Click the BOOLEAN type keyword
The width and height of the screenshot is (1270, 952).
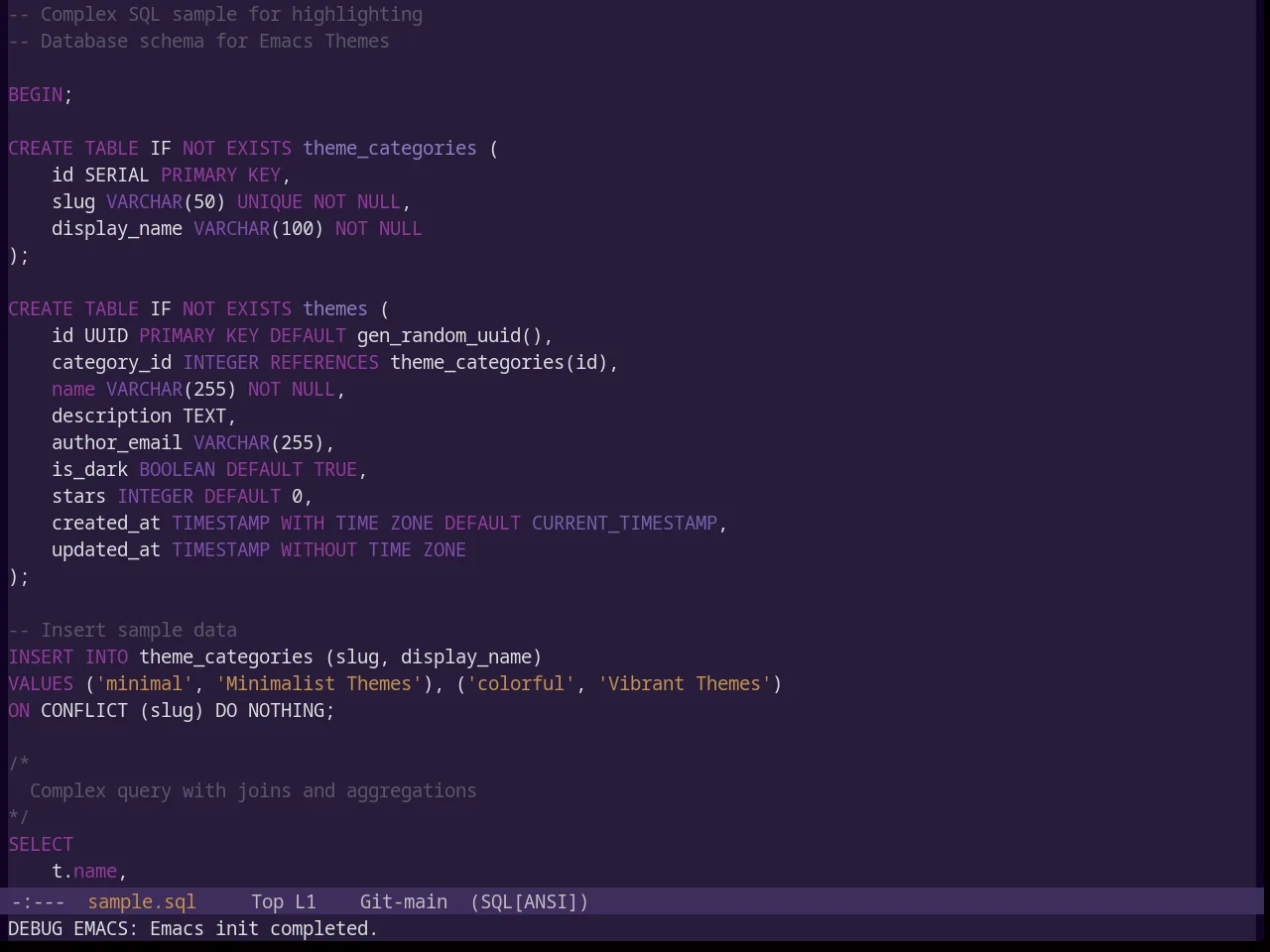point(177,469)
